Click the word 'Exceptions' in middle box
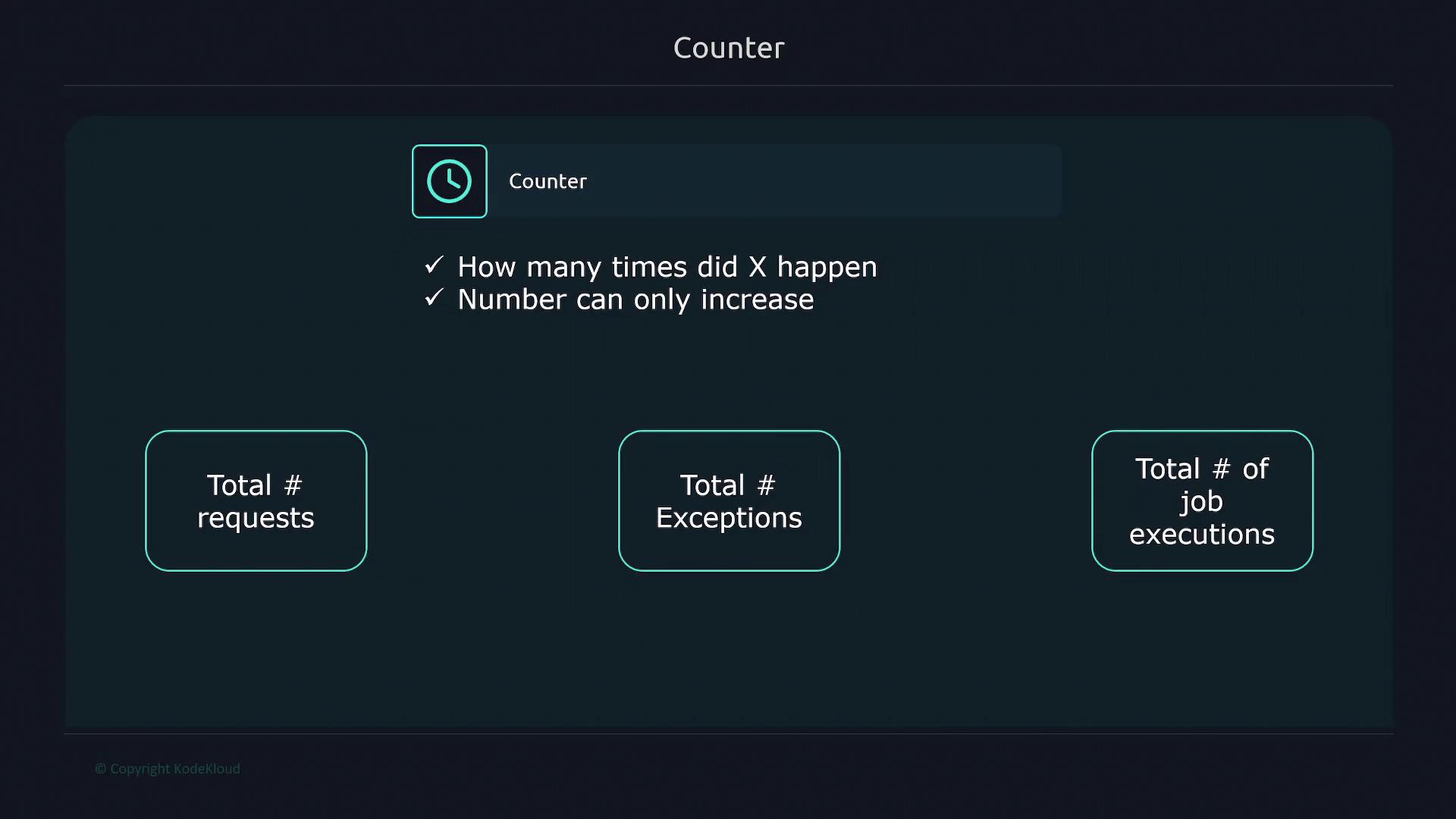 (729, 519)
